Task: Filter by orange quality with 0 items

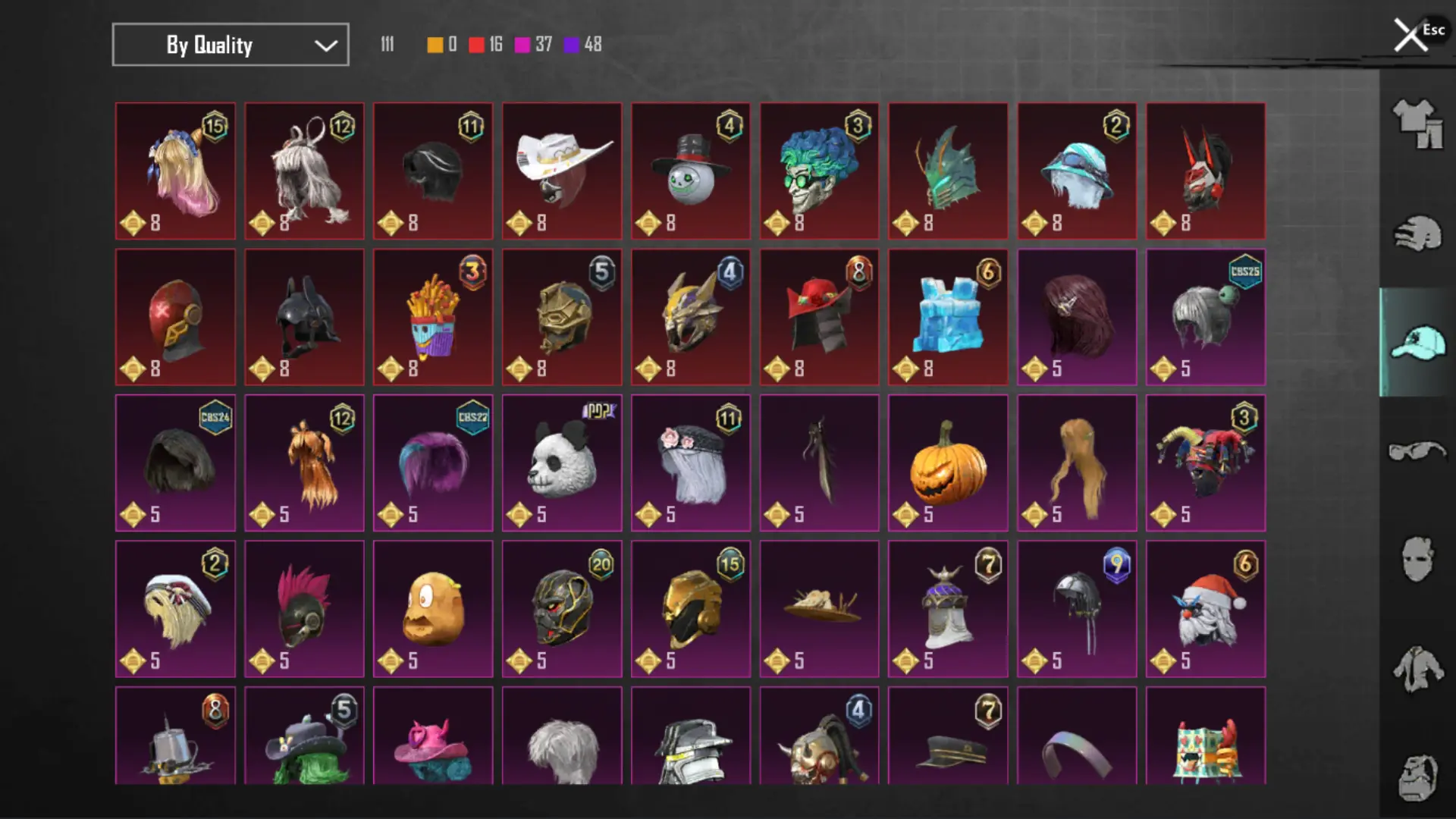Action: tap(442, 45)
